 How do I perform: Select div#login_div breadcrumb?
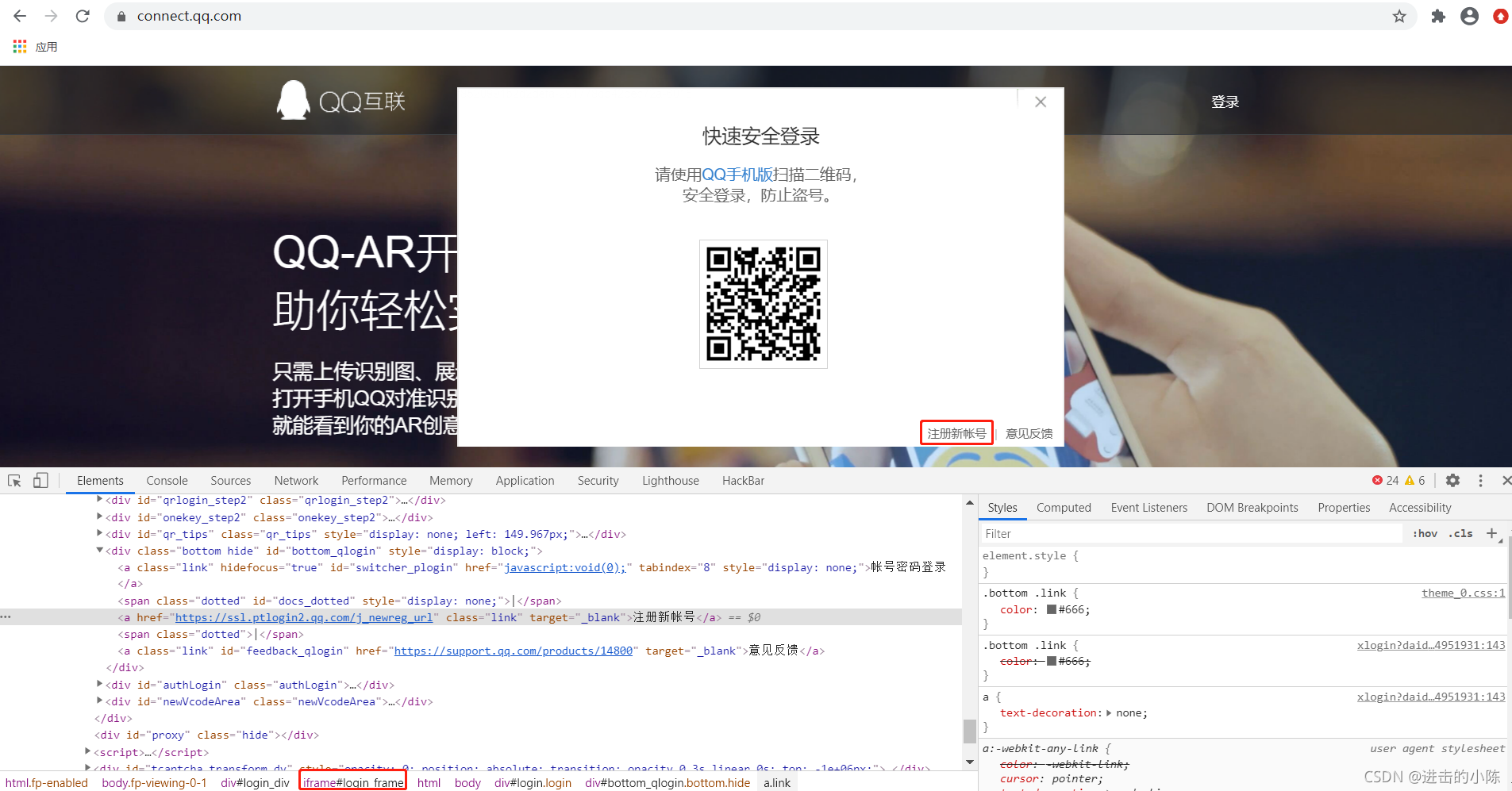click(x=255, y=782)
